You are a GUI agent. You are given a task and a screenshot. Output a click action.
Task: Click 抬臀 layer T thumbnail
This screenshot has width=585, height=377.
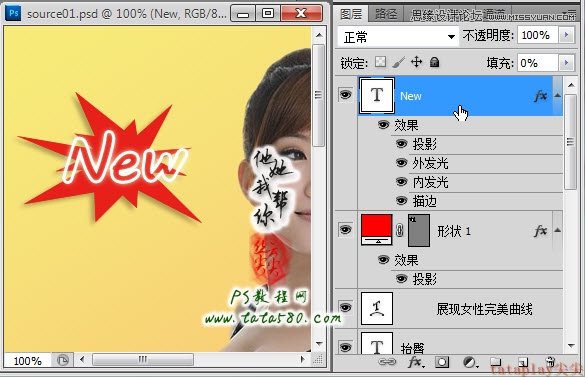pyautogui.click(x=377, y=343)
